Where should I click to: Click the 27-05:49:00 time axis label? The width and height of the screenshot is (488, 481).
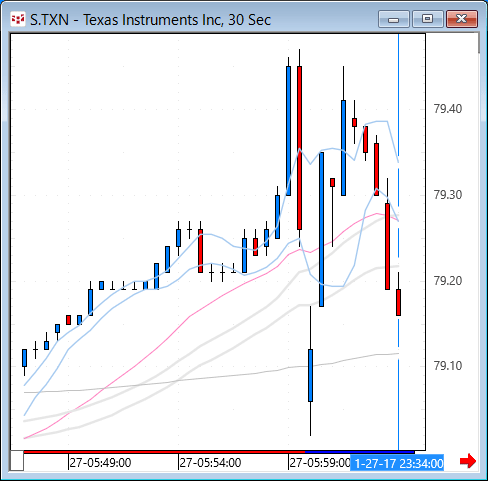(100, 463)
